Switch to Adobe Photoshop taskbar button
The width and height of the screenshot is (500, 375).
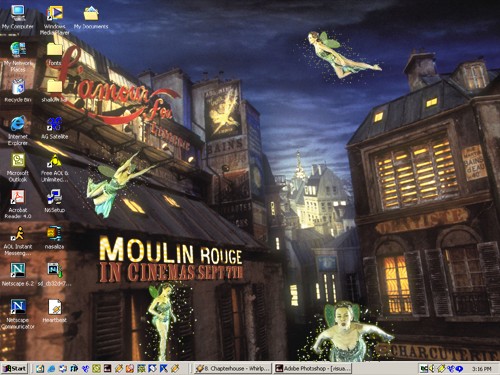click(x=312, y=368)
